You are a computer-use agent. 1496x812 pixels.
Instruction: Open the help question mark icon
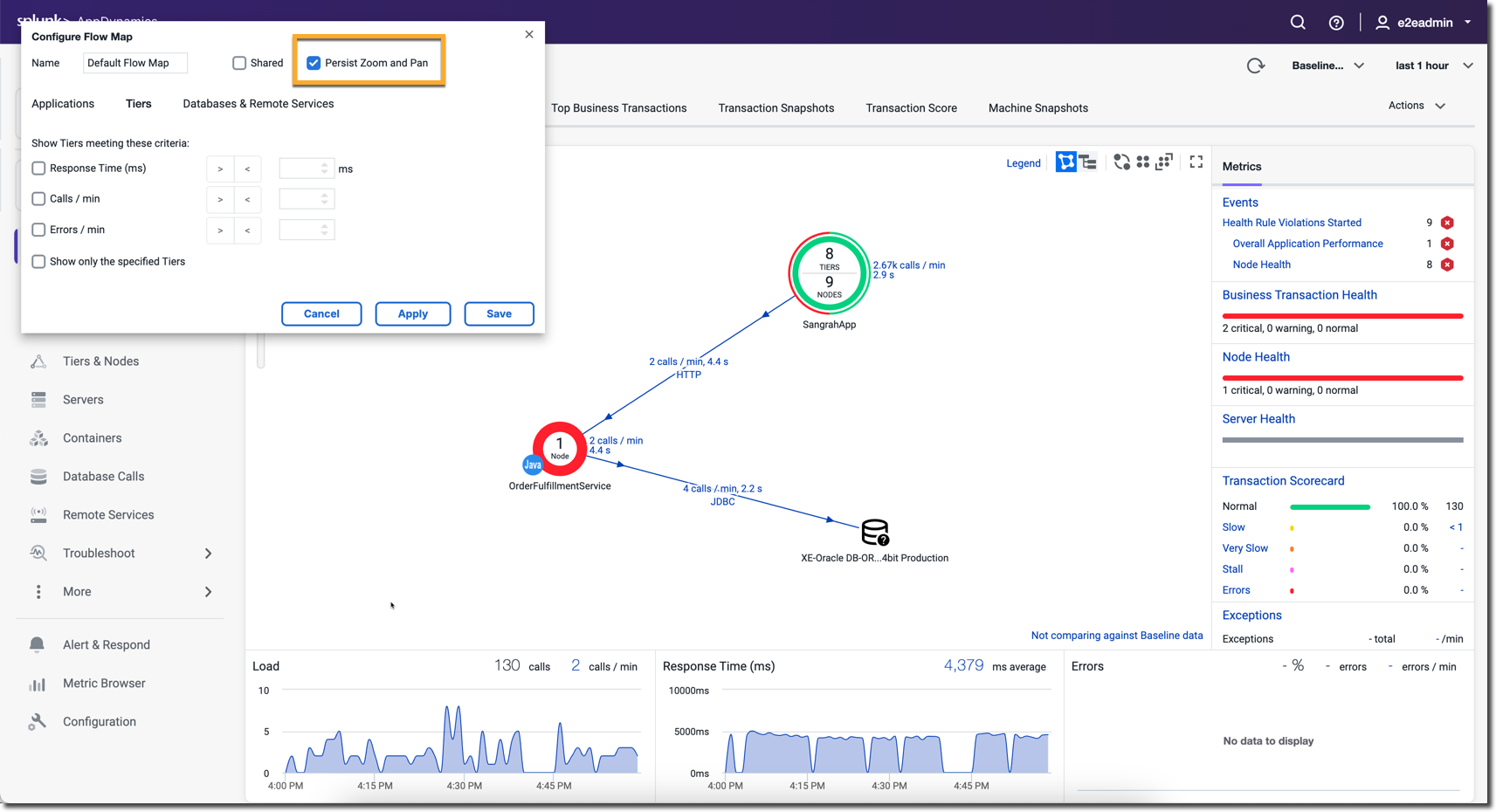coord(1336,23)
